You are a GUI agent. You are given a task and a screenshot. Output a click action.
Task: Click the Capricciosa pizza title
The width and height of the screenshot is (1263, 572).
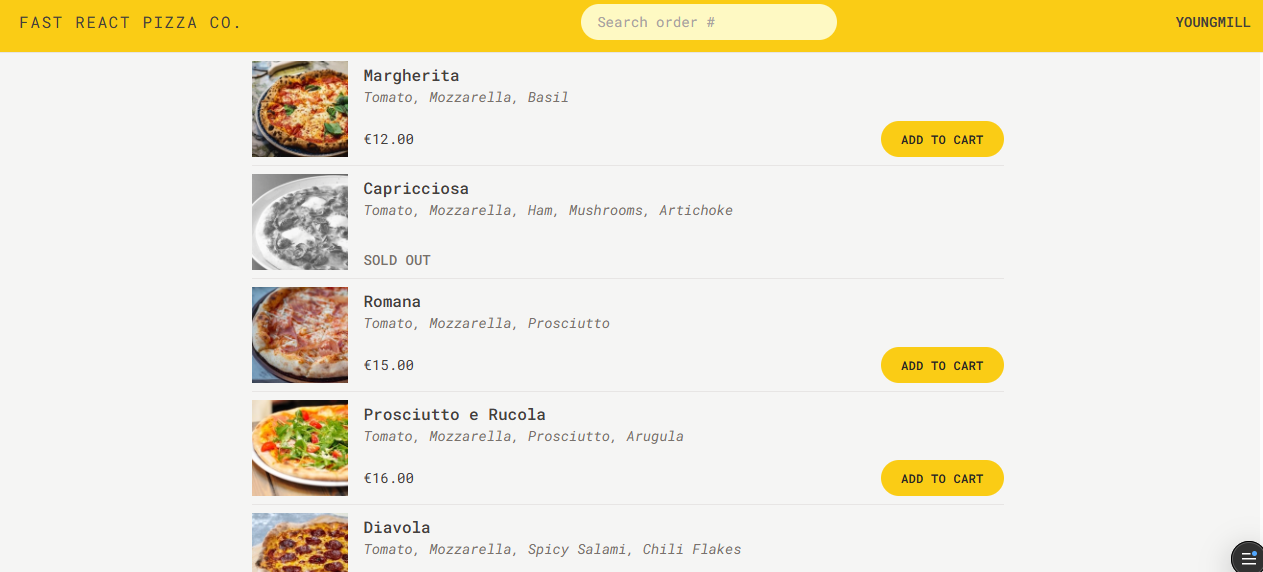(x=416, y=189)
